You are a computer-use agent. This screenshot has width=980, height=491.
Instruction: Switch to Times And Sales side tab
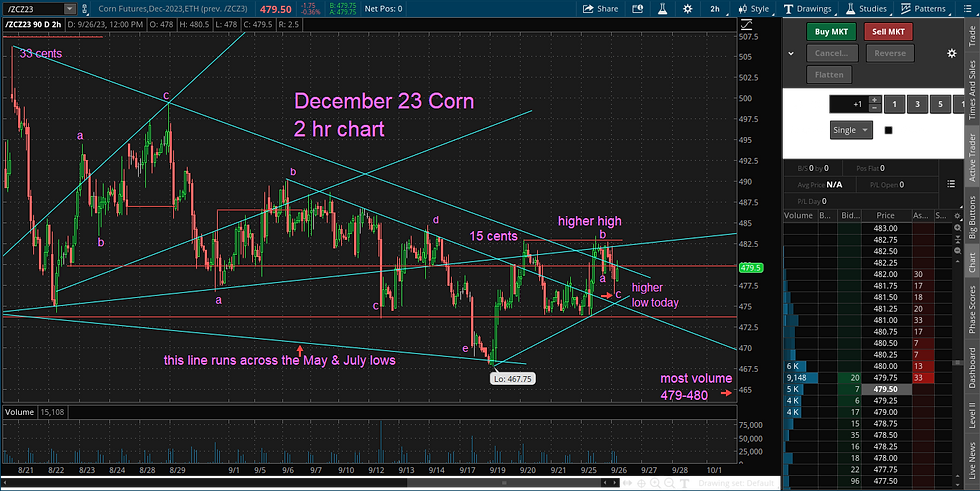click(x=972, y=91)
